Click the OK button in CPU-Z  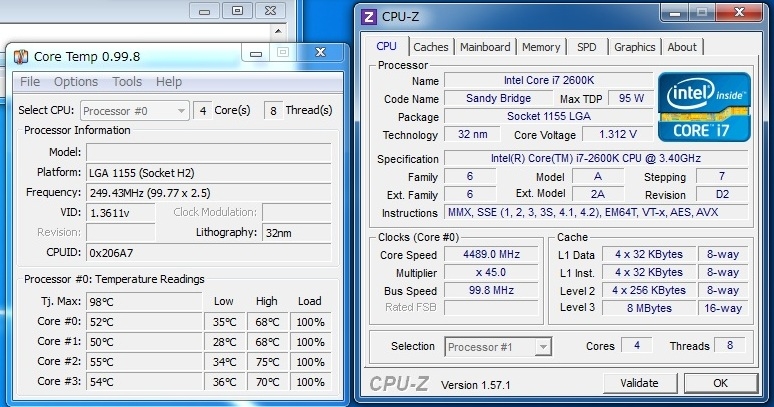coord(720,383)
